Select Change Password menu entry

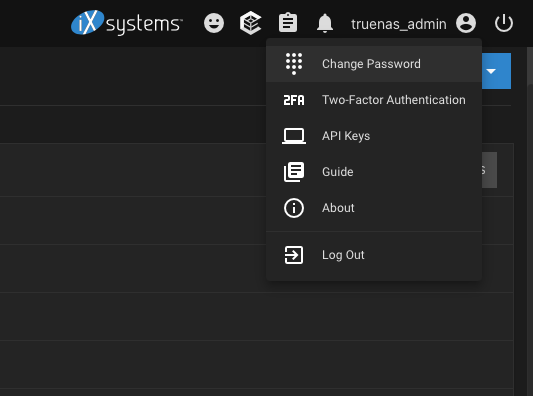pyautogui.click(x=374, y=64)
